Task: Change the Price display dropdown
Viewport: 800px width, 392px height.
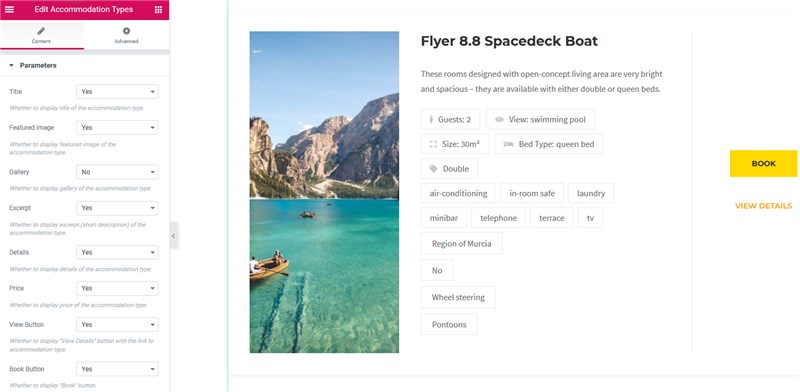Action: coord(117,288)
